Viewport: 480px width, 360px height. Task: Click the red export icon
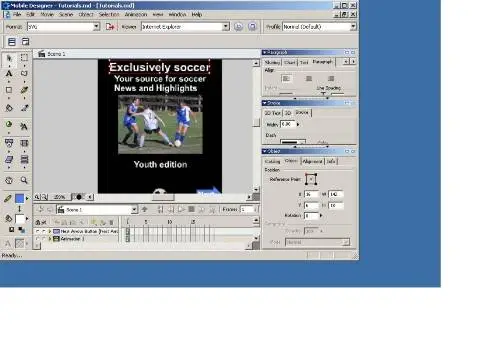click(110, 27)
